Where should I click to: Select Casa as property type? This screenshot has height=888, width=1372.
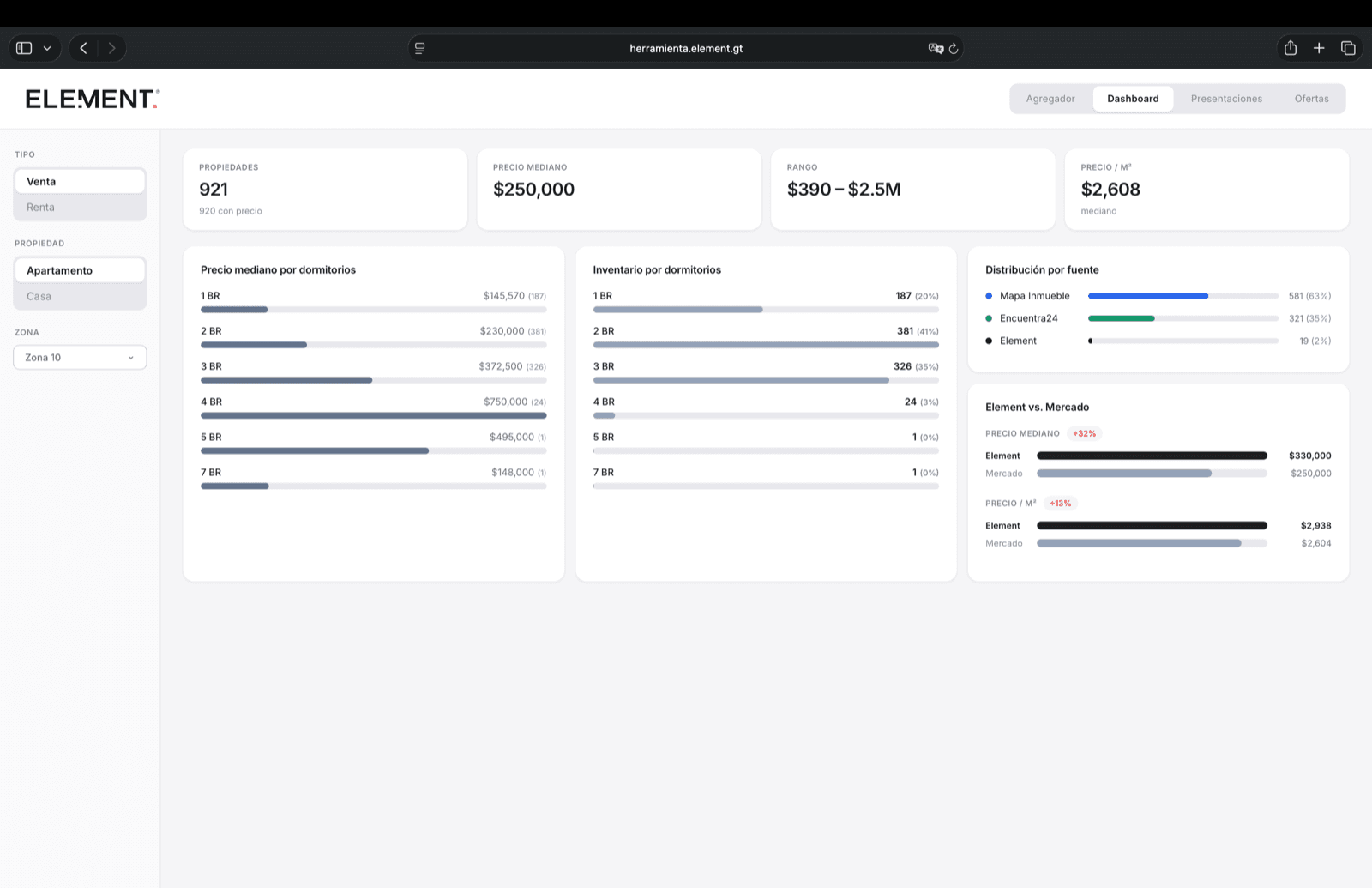(80, 296)
